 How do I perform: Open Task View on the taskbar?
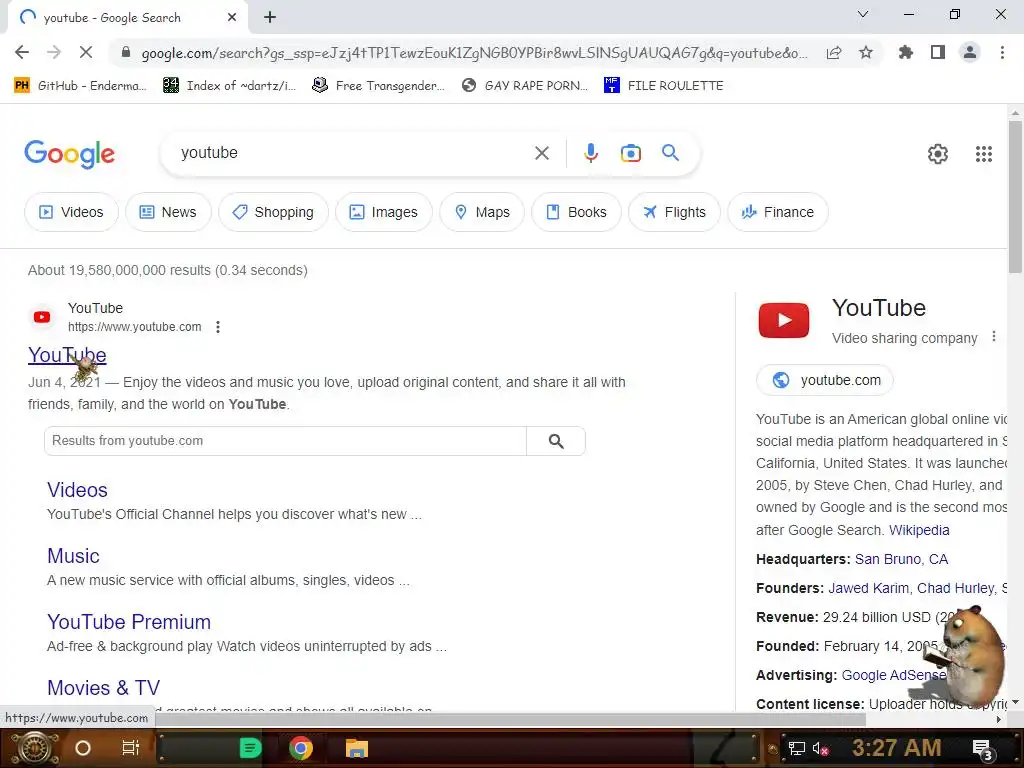131,748
